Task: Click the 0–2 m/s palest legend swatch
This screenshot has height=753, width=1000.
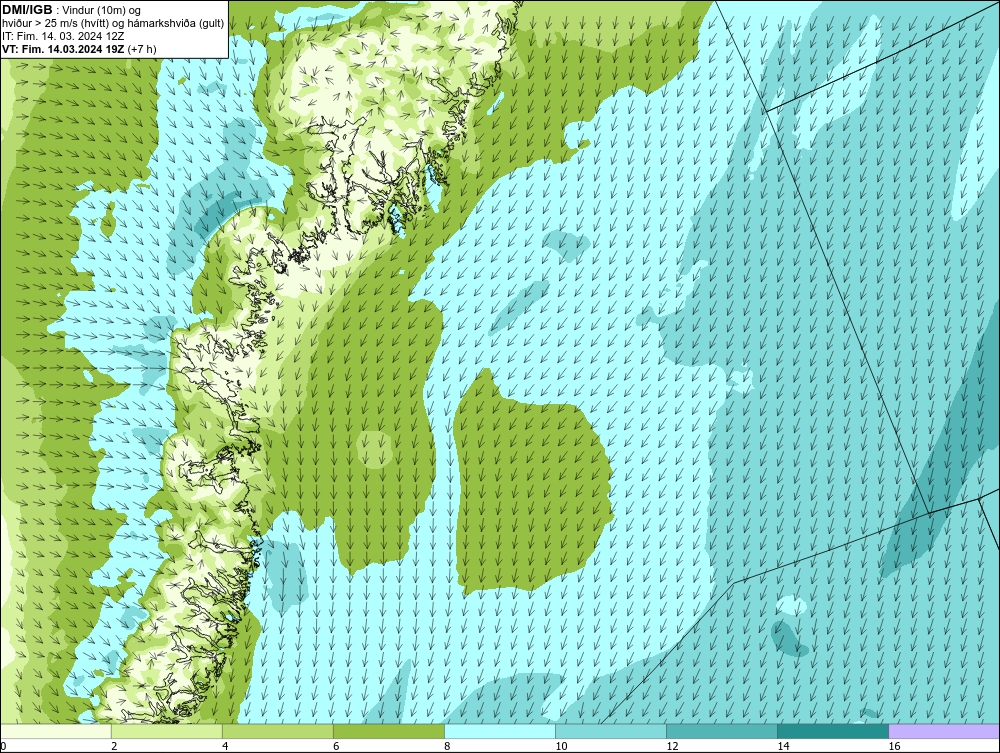Action: (x=56, y=731)
